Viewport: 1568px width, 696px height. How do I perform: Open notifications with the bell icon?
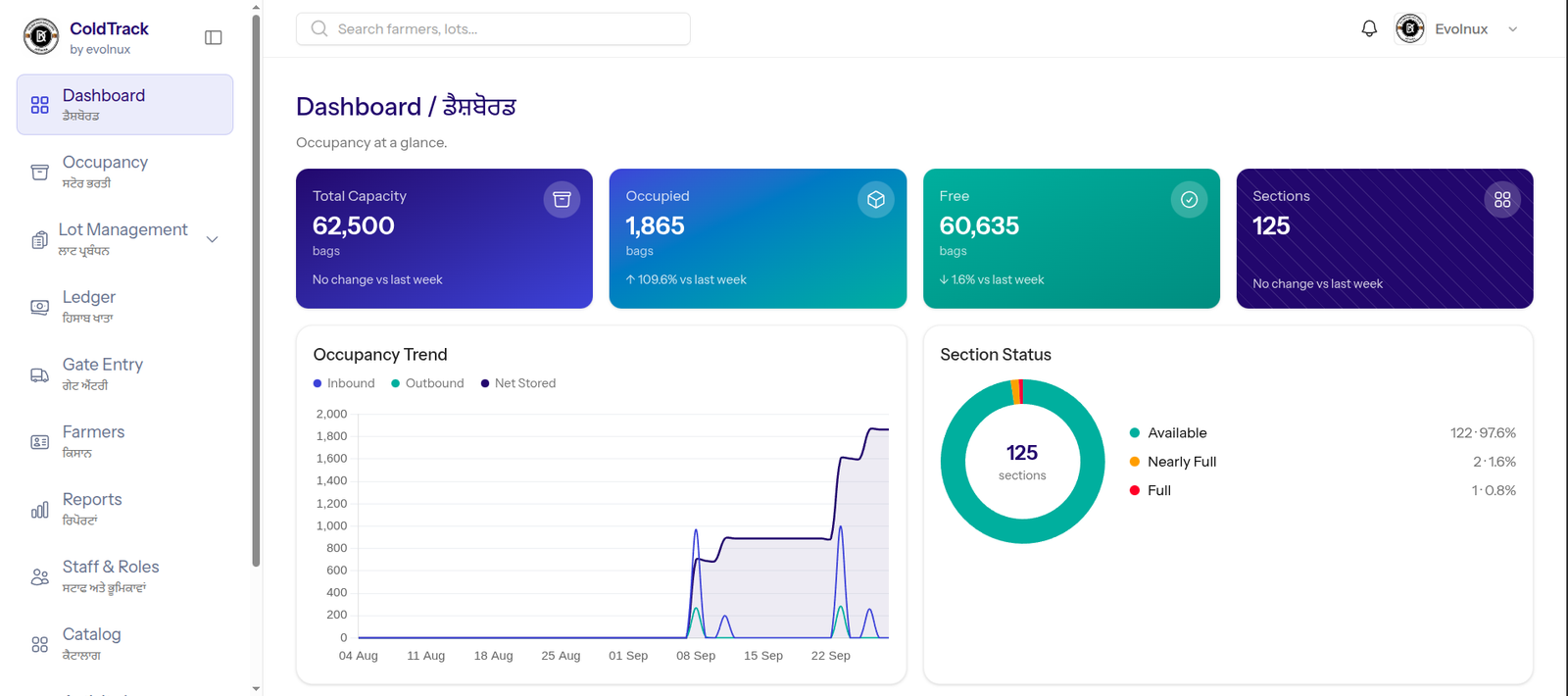pos(1369,28)
